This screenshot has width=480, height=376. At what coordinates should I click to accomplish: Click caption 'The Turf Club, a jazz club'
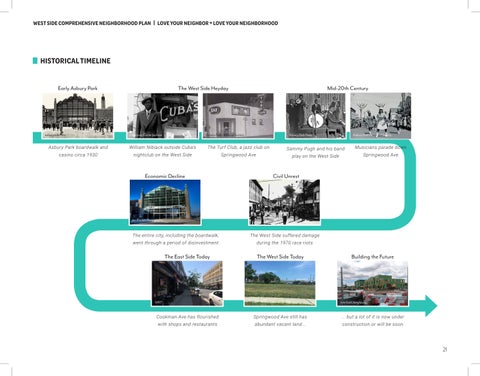[239, 151]
